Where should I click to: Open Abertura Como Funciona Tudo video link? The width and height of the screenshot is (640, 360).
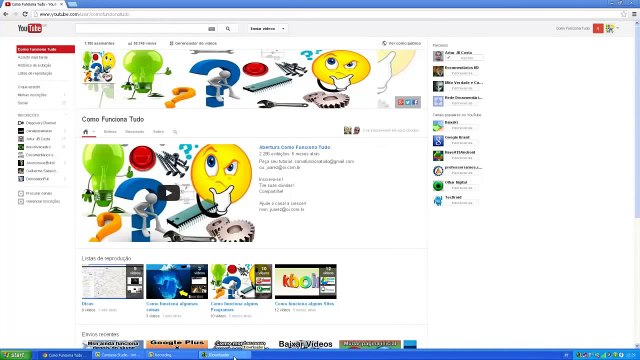coord(294,147)
